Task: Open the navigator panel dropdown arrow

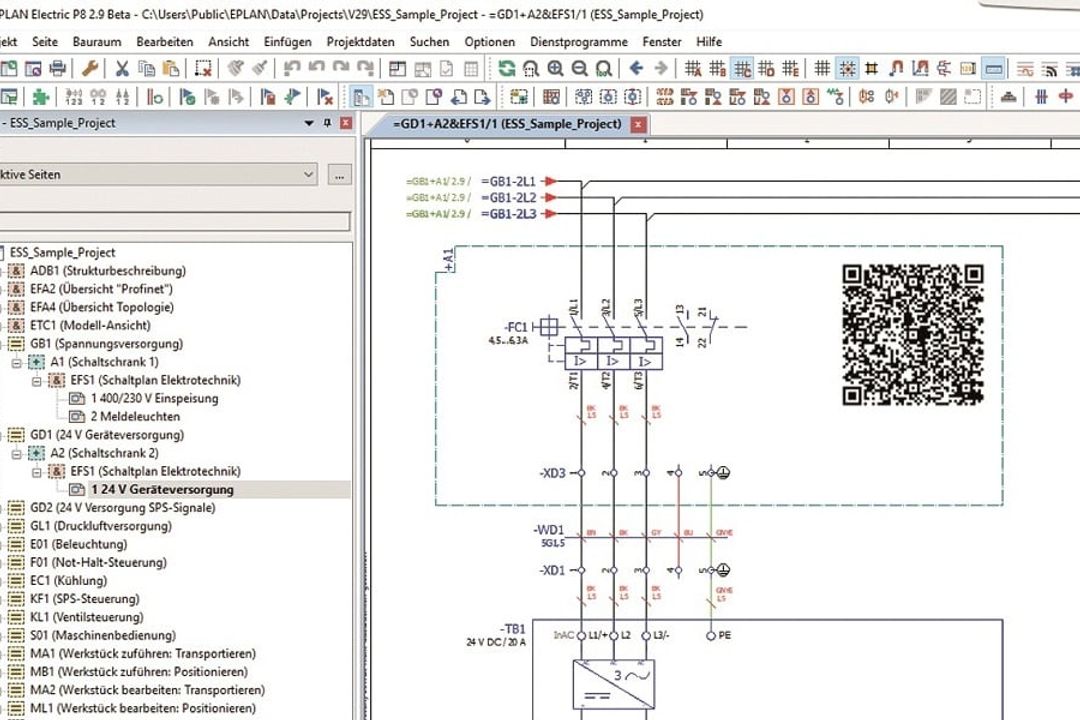Action: point(309,123)
